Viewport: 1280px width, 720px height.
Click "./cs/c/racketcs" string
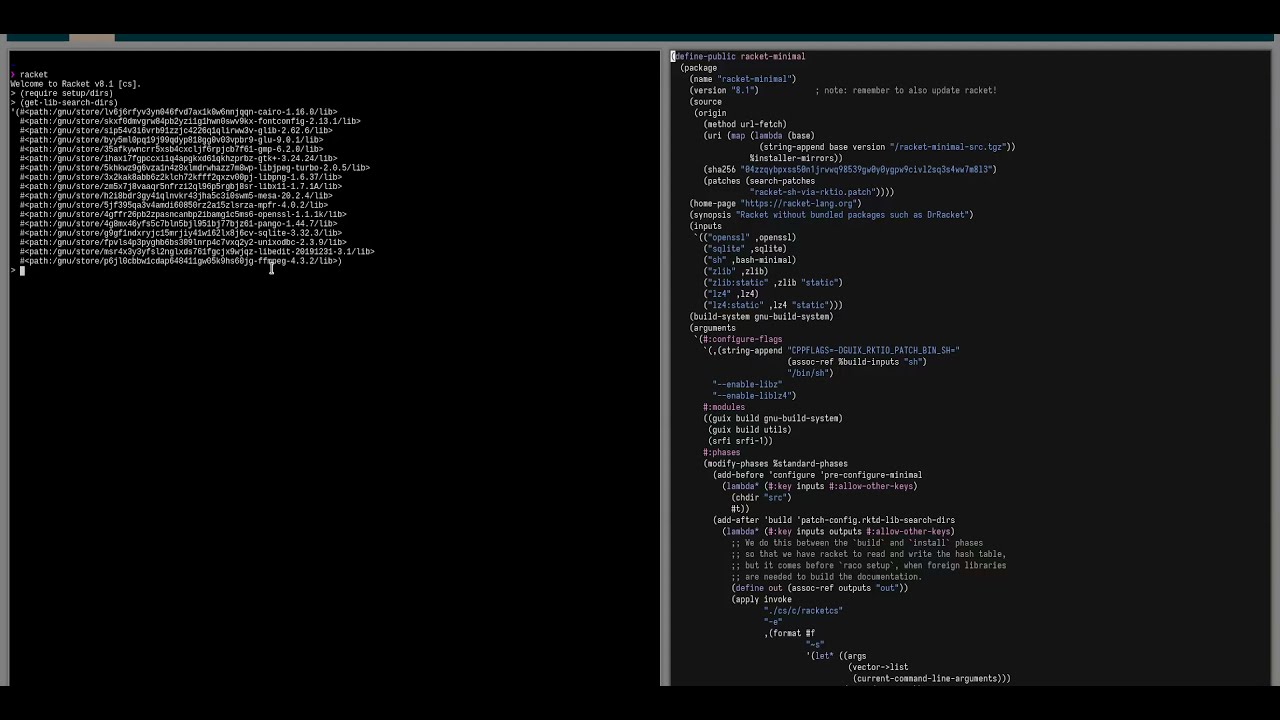pyautogui.click(x=803, y=610)
